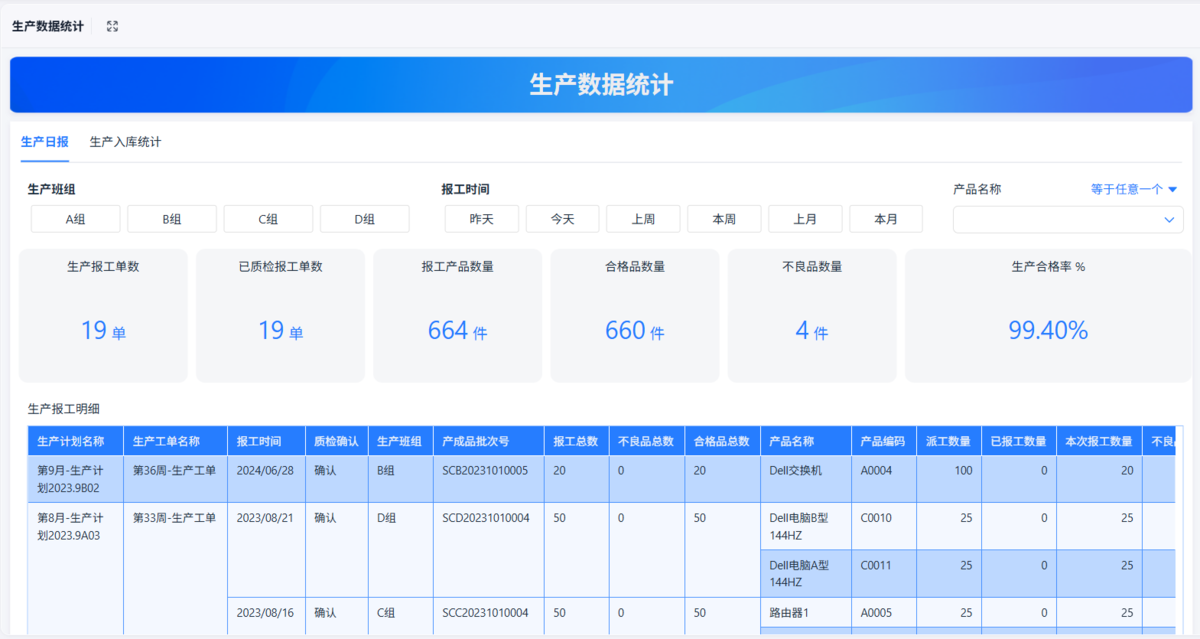
Task: Filter by B组 production team
Action: (x=172, y=219)
